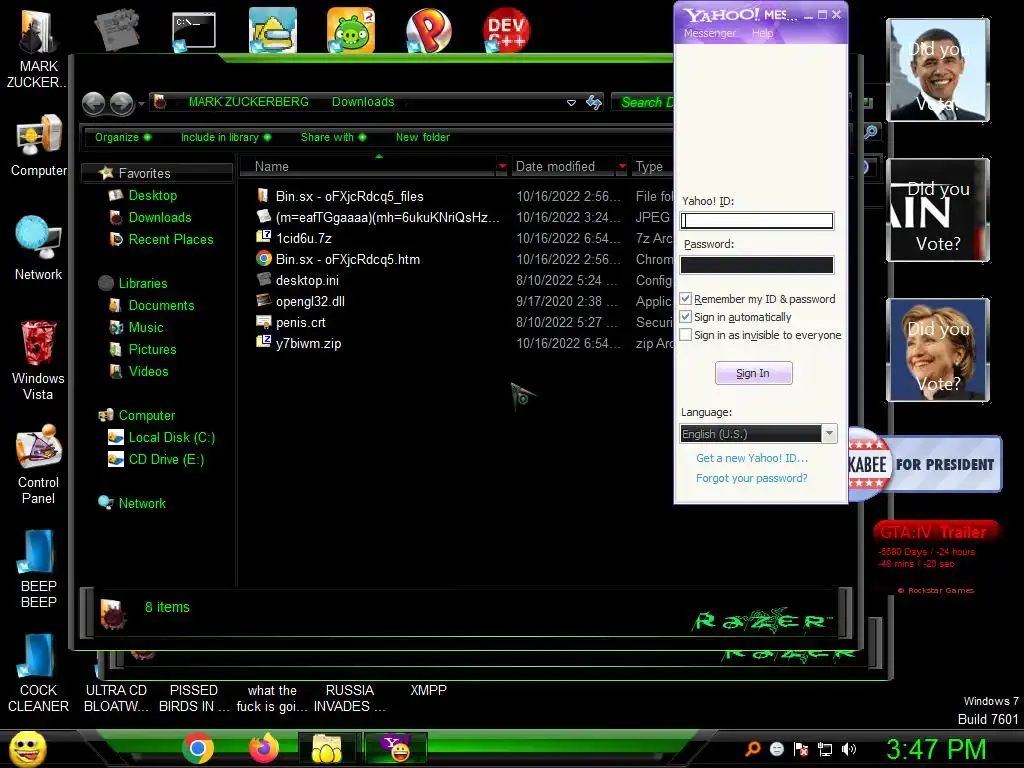
Task: Click Forgot your password? link
Action: coord(752,478)
